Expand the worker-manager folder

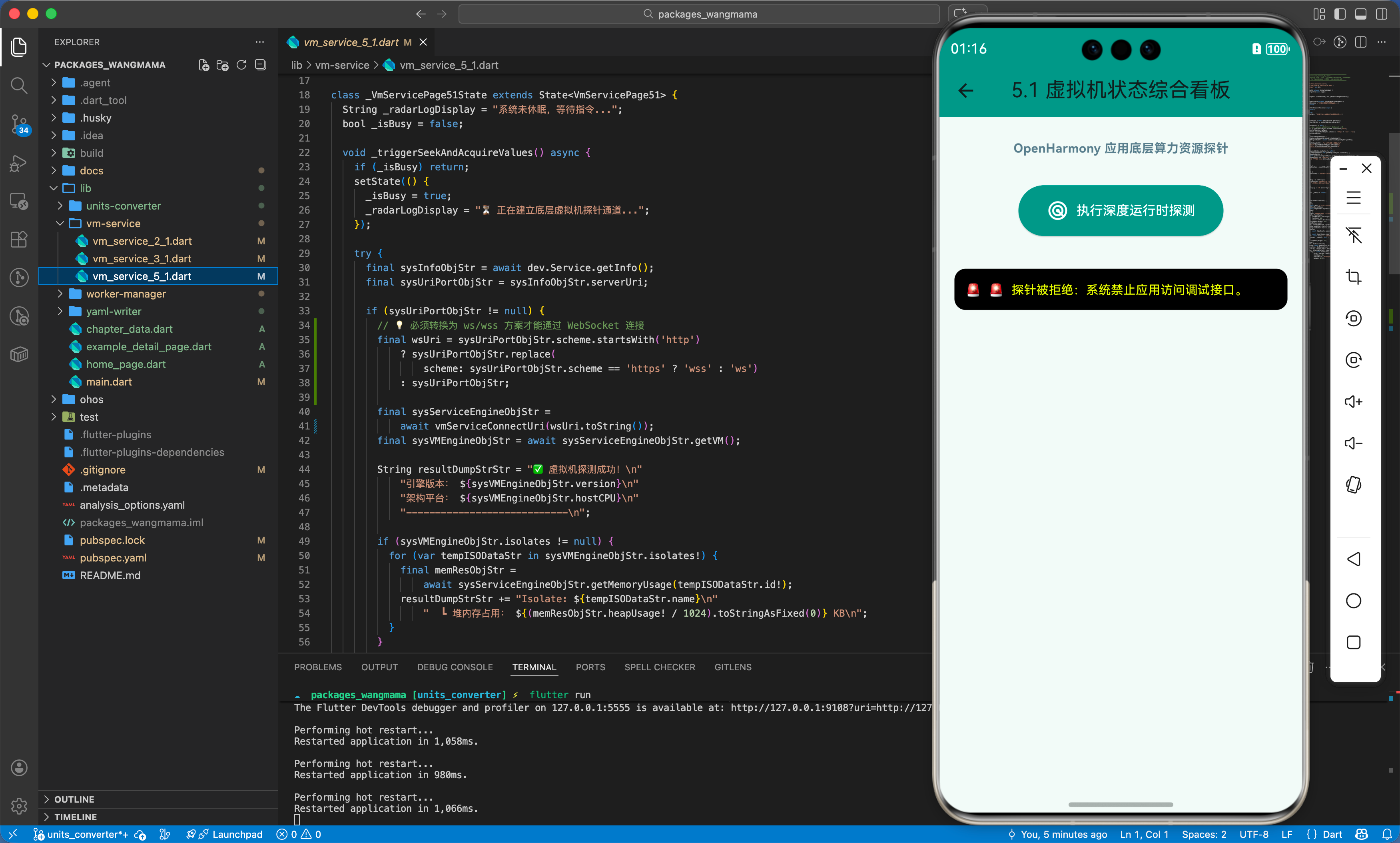tap(126, 294)
